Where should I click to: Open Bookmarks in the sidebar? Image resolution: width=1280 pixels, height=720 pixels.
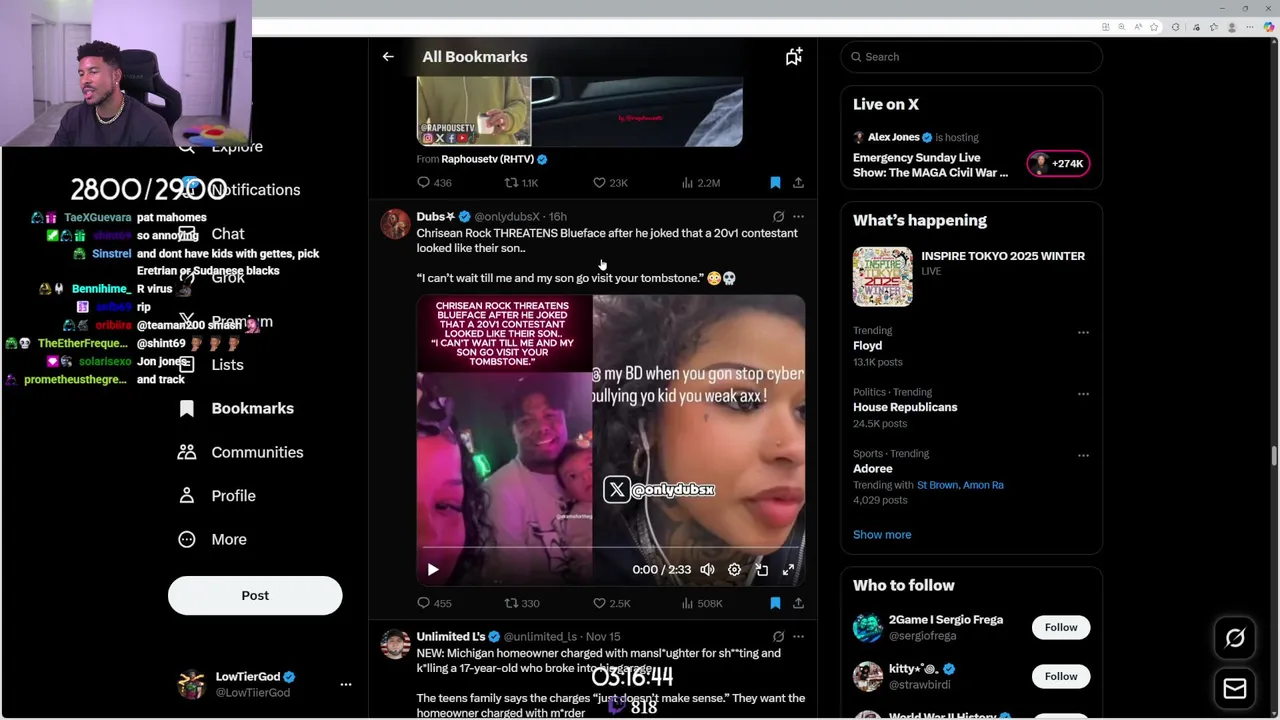(x=236, y=408)
